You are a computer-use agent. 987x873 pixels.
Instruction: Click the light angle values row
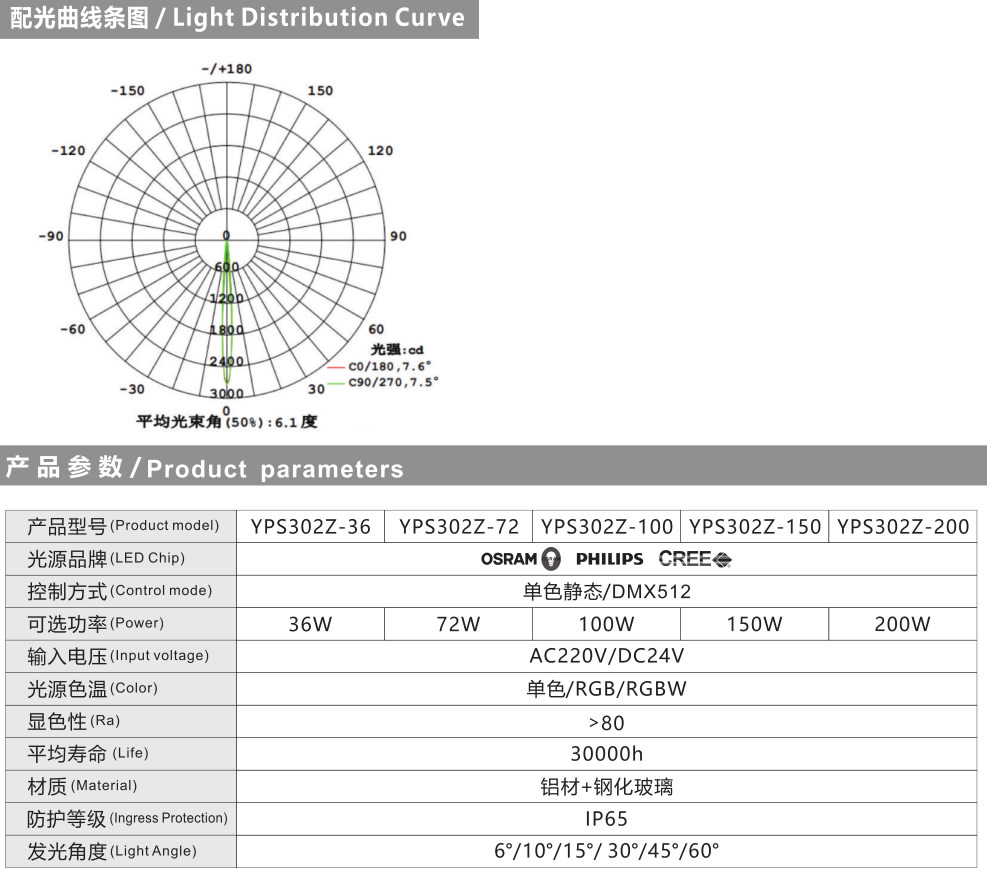click(x=606, y=852)
